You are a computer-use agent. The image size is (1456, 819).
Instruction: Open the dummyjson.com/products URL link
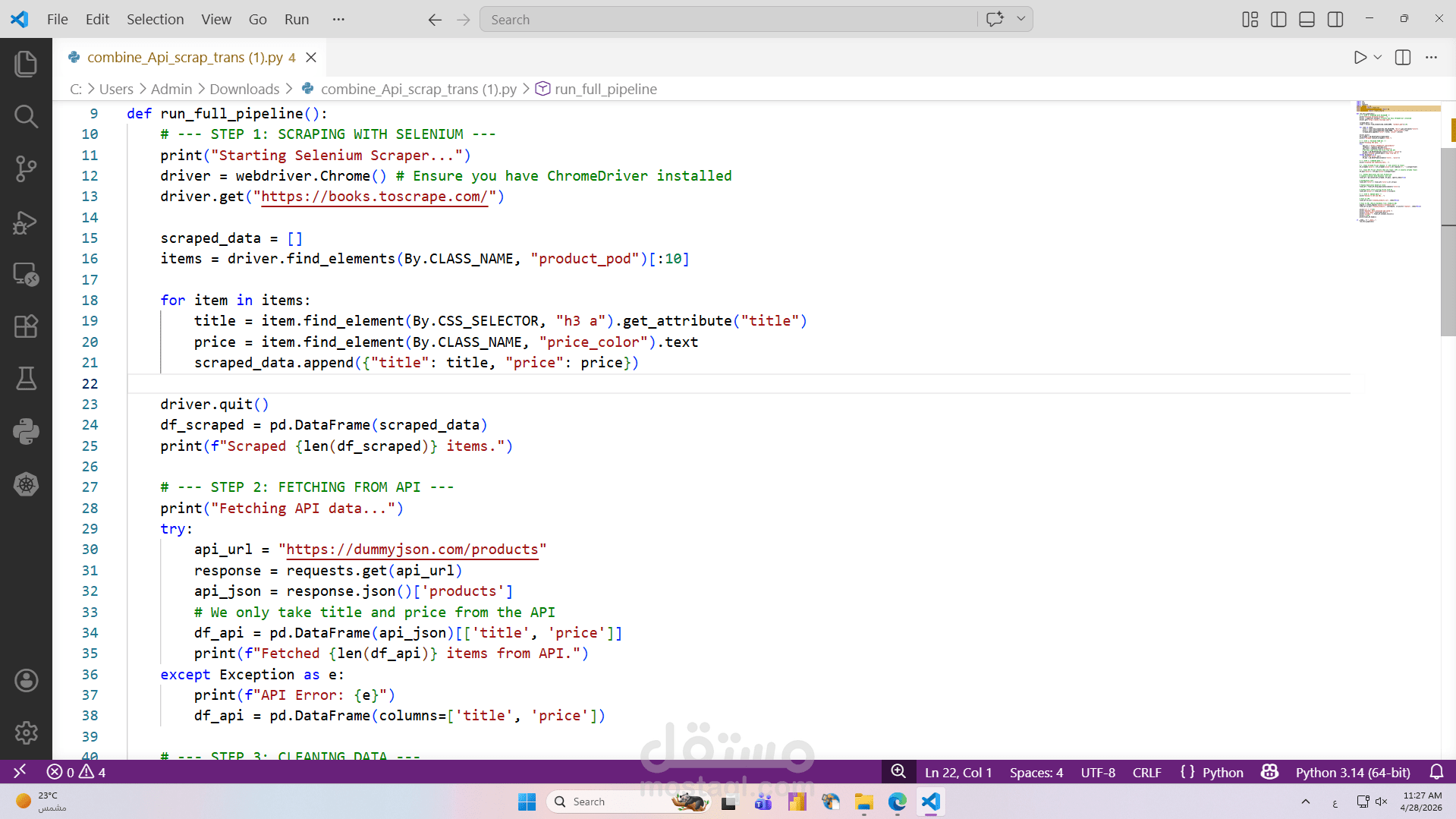[x=412, y=550]
